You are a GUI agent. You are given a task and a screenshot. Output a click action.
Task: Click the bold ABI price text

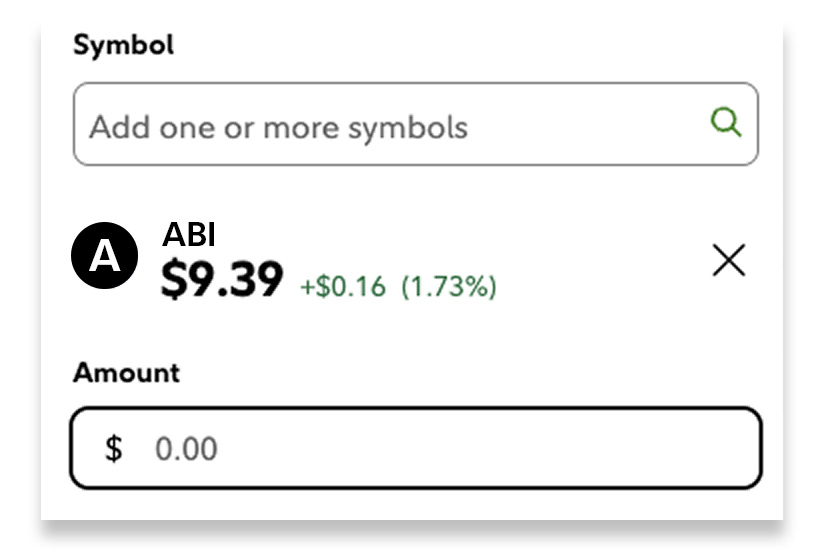pyautogui.click(x=222, y=281)
